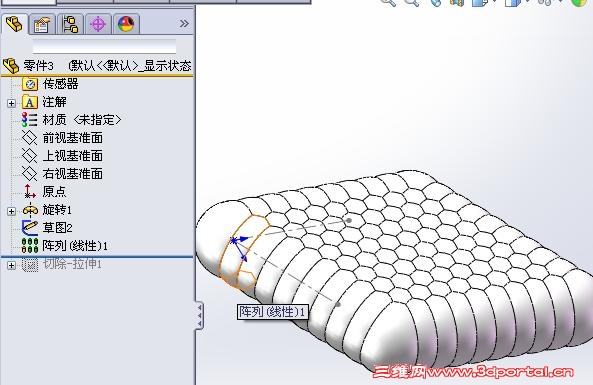Select the 原点 origin item

(x=45, y=192)
